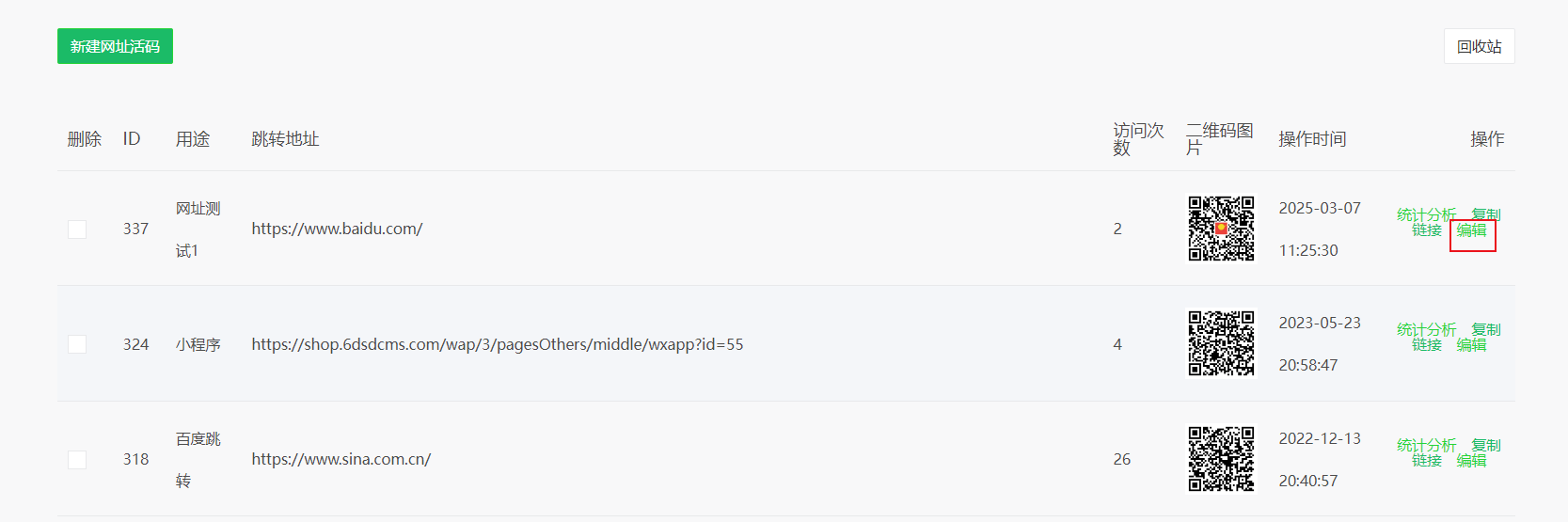Open QR code image of ID 324

(x=1221, y=343)
